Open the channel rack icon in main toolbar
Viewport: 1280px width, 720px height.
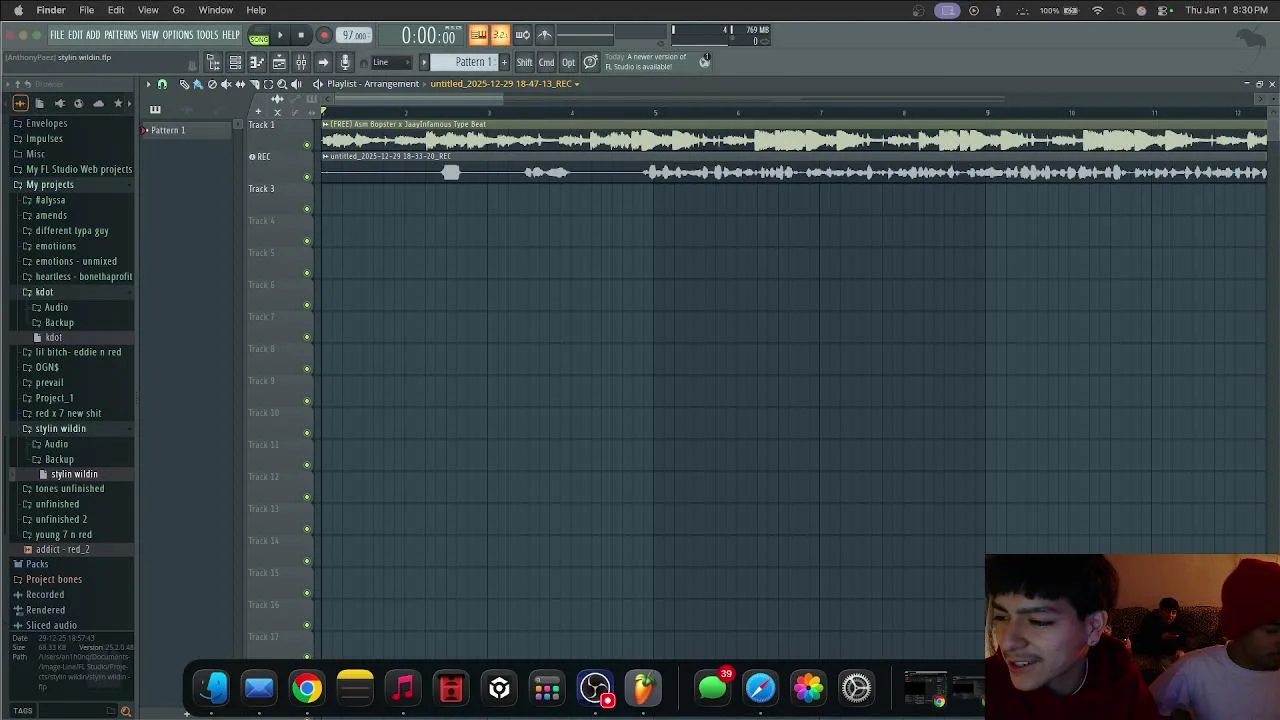tap(235, 62)
